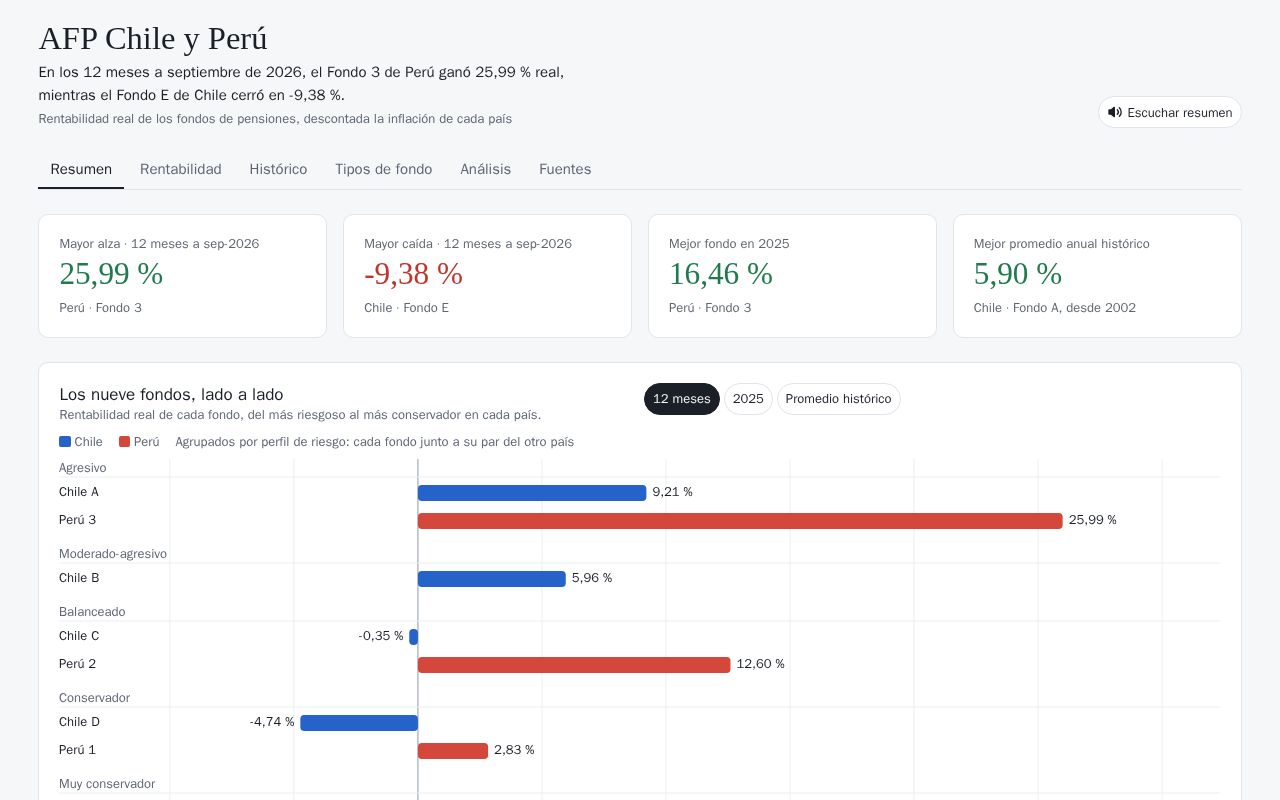1280x800 pixels.
Task: Select the 12 meses period toggle
Action: 682,399
